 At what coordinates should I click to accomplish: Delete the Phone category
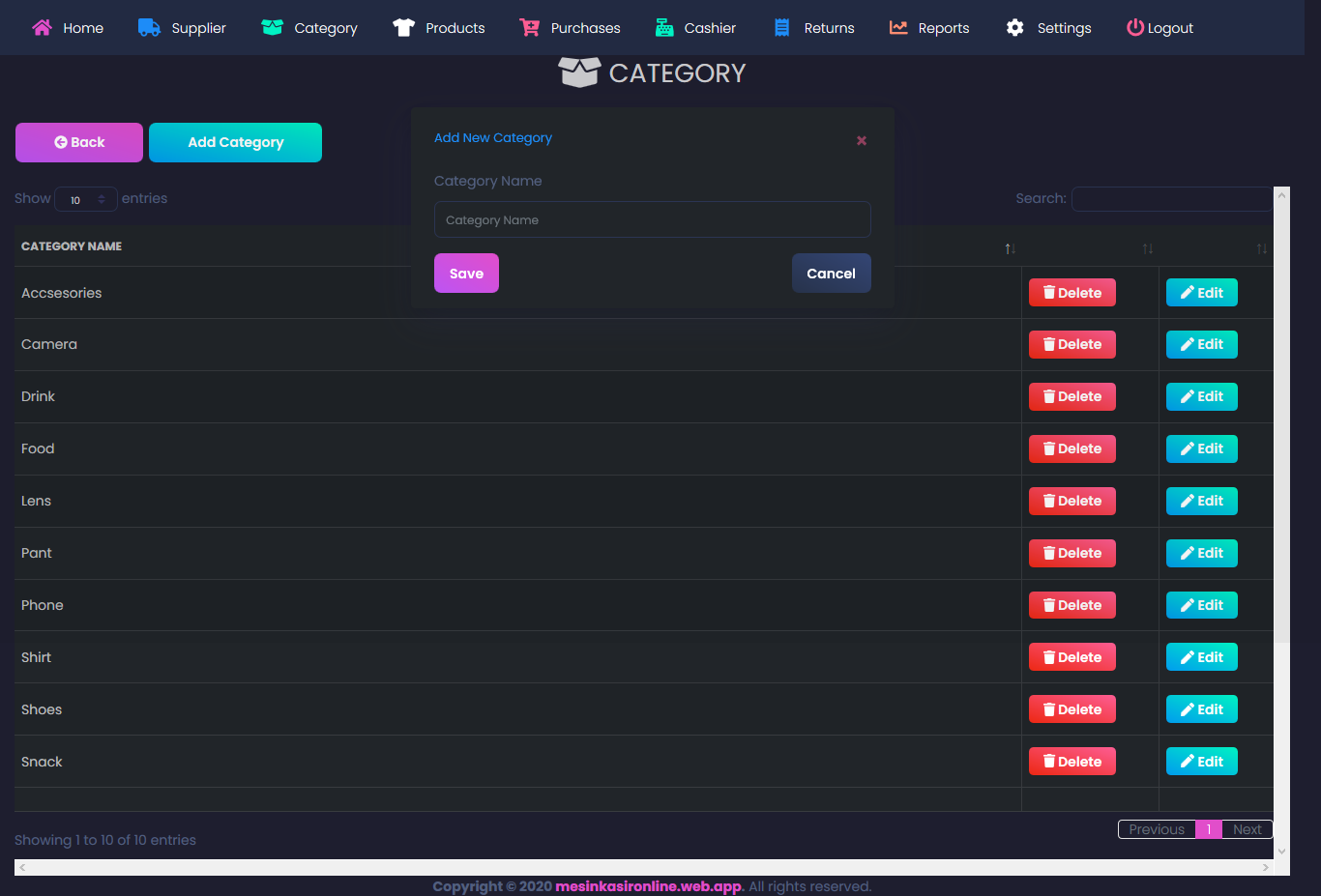pos(1072,605)
